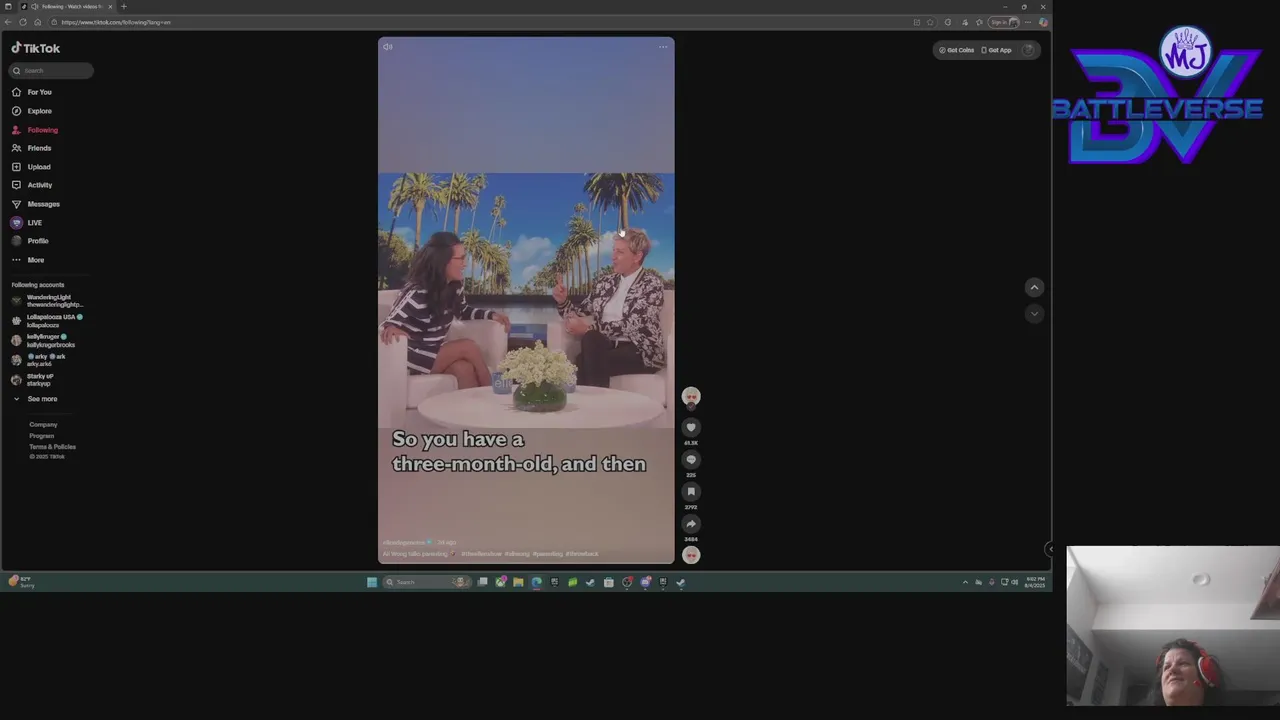Image resolution: width=1280 pixels, height=720 pixels.
Task: Open Windows Start menu
Action: point(372,582)
